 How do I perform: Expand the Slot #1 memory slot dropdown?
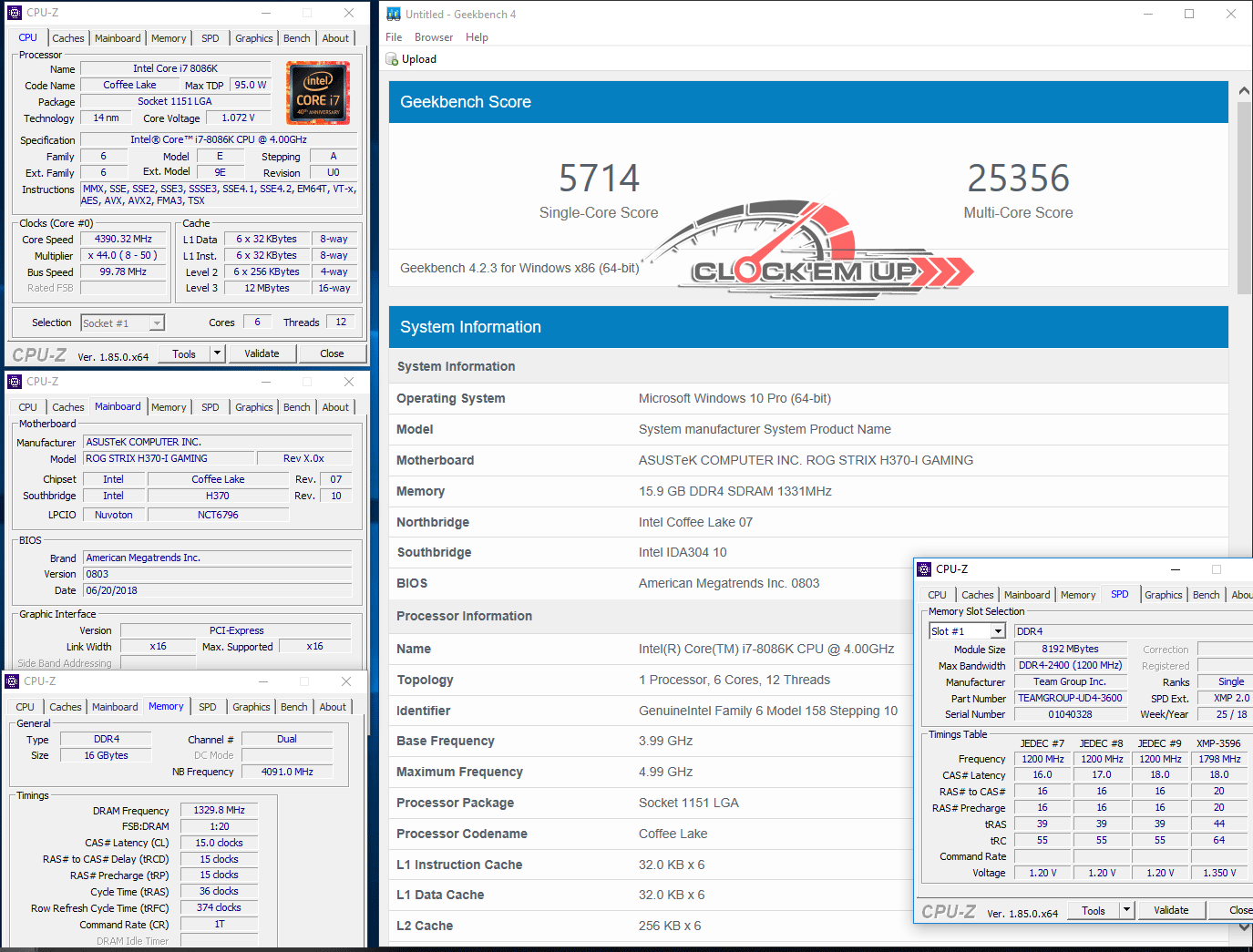[998, 631]
